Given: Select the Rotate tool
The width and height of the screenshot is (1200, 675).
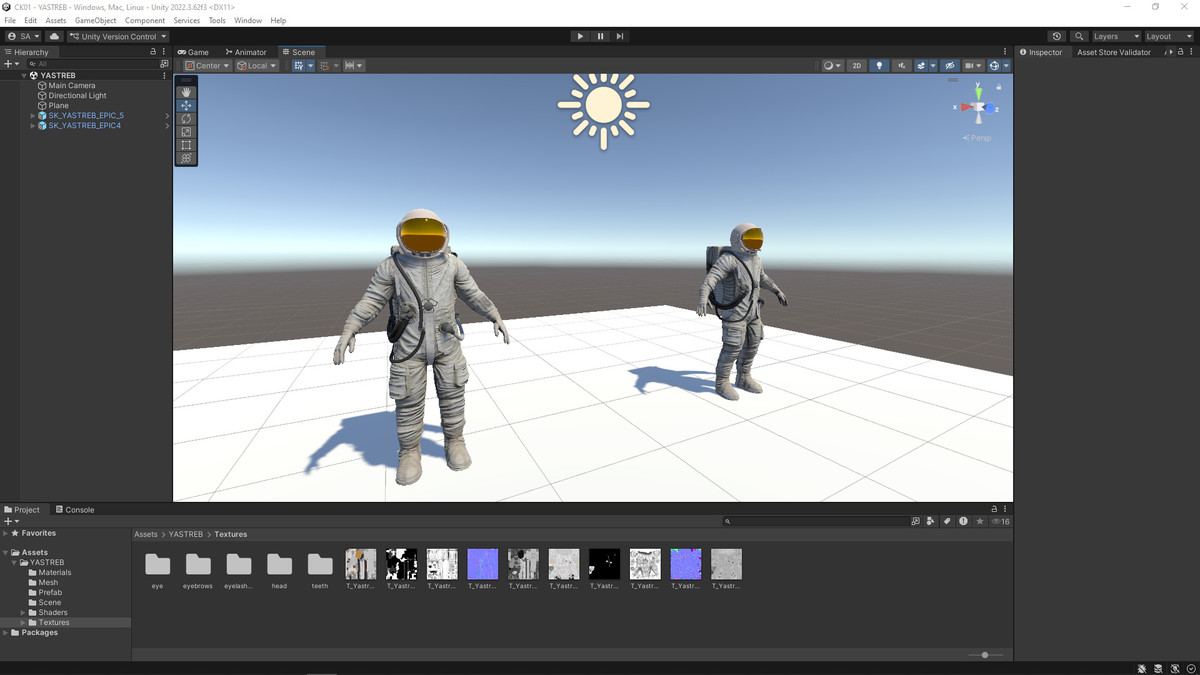Looking at the screenshot, I should (x=186, y=118).
